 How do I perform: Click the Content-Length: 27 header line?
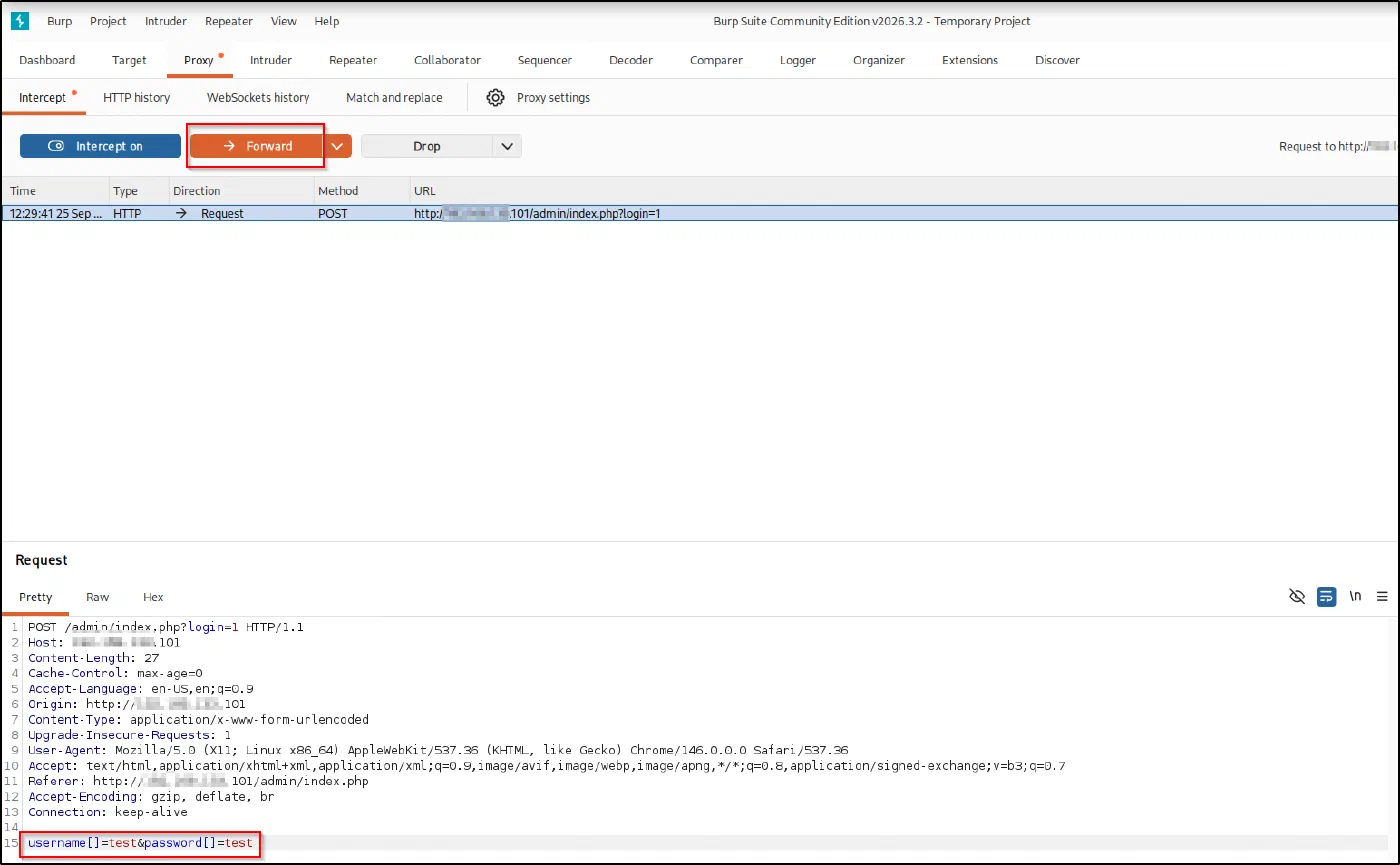tap(93, 658)
